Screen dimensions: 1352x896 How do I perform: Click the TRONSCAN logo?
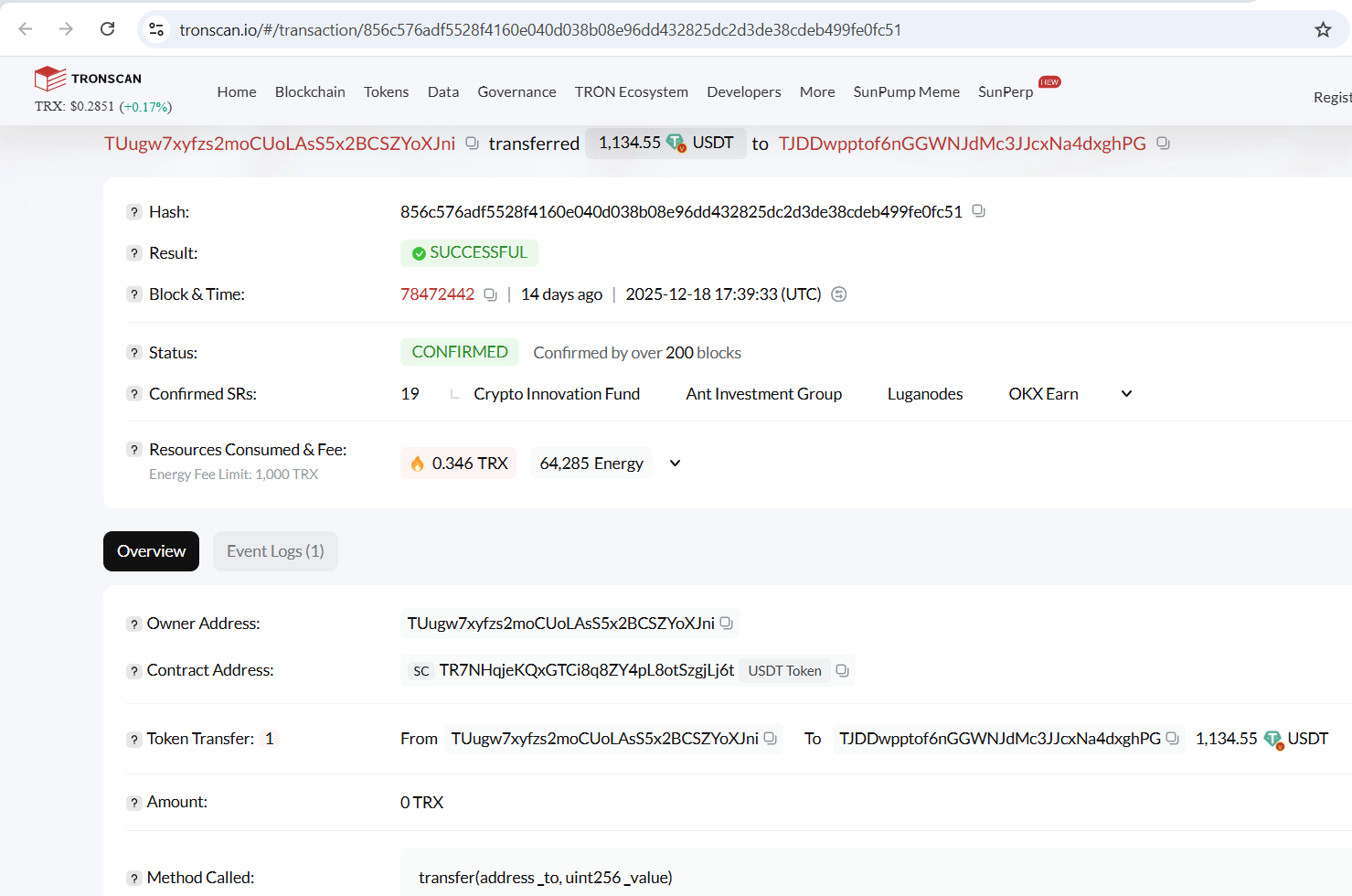[x=88, y=79]
